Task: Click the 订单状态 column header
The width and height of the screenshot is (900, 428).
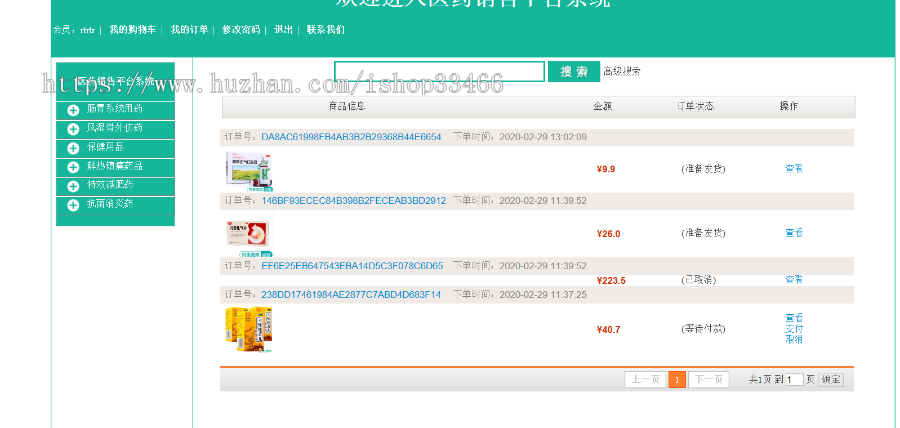Action: point(695,106)
